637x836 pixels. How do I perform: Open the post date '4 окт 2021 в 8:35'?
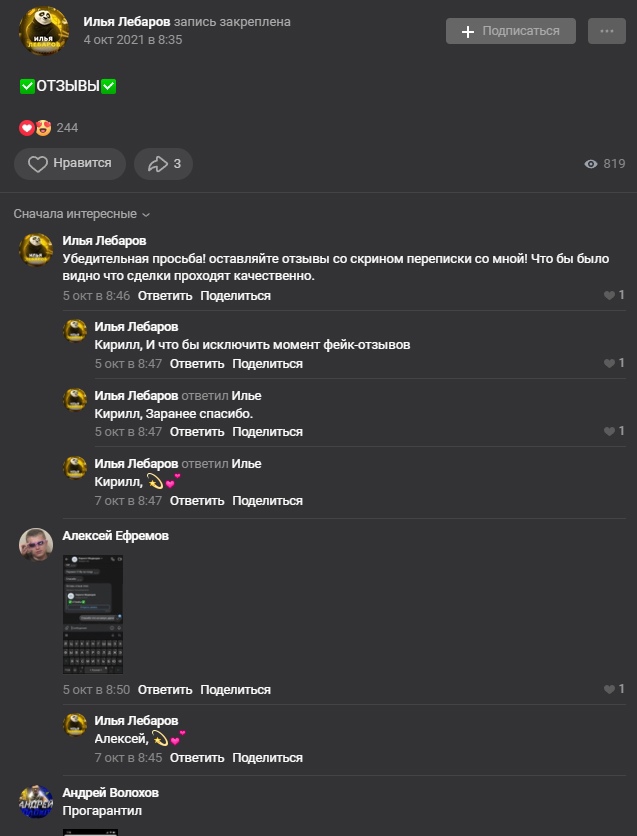coord(133,40)
